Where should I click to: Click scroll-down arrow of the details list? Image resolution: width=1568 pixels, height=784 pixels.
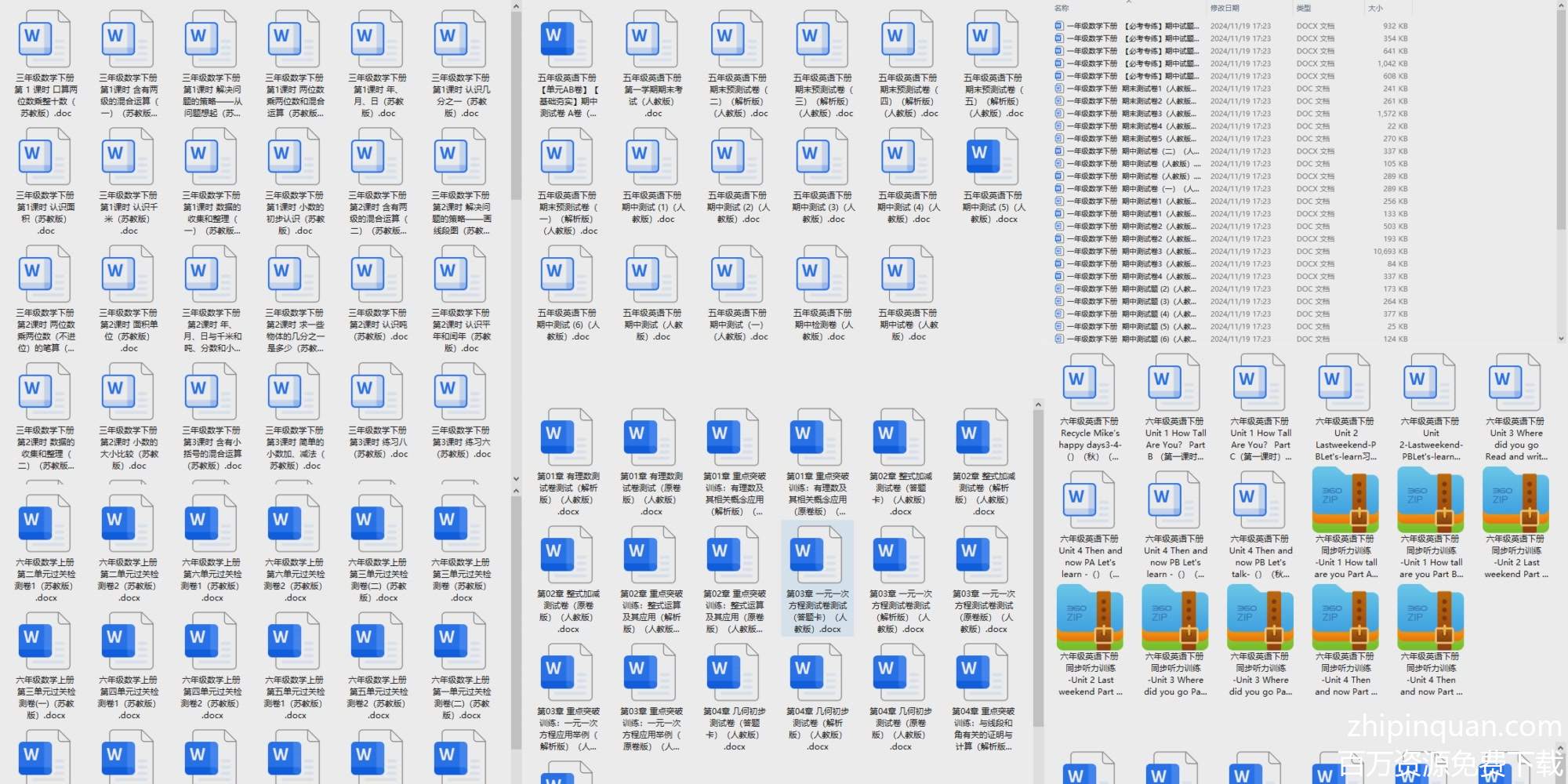[x=1561, y=339]
